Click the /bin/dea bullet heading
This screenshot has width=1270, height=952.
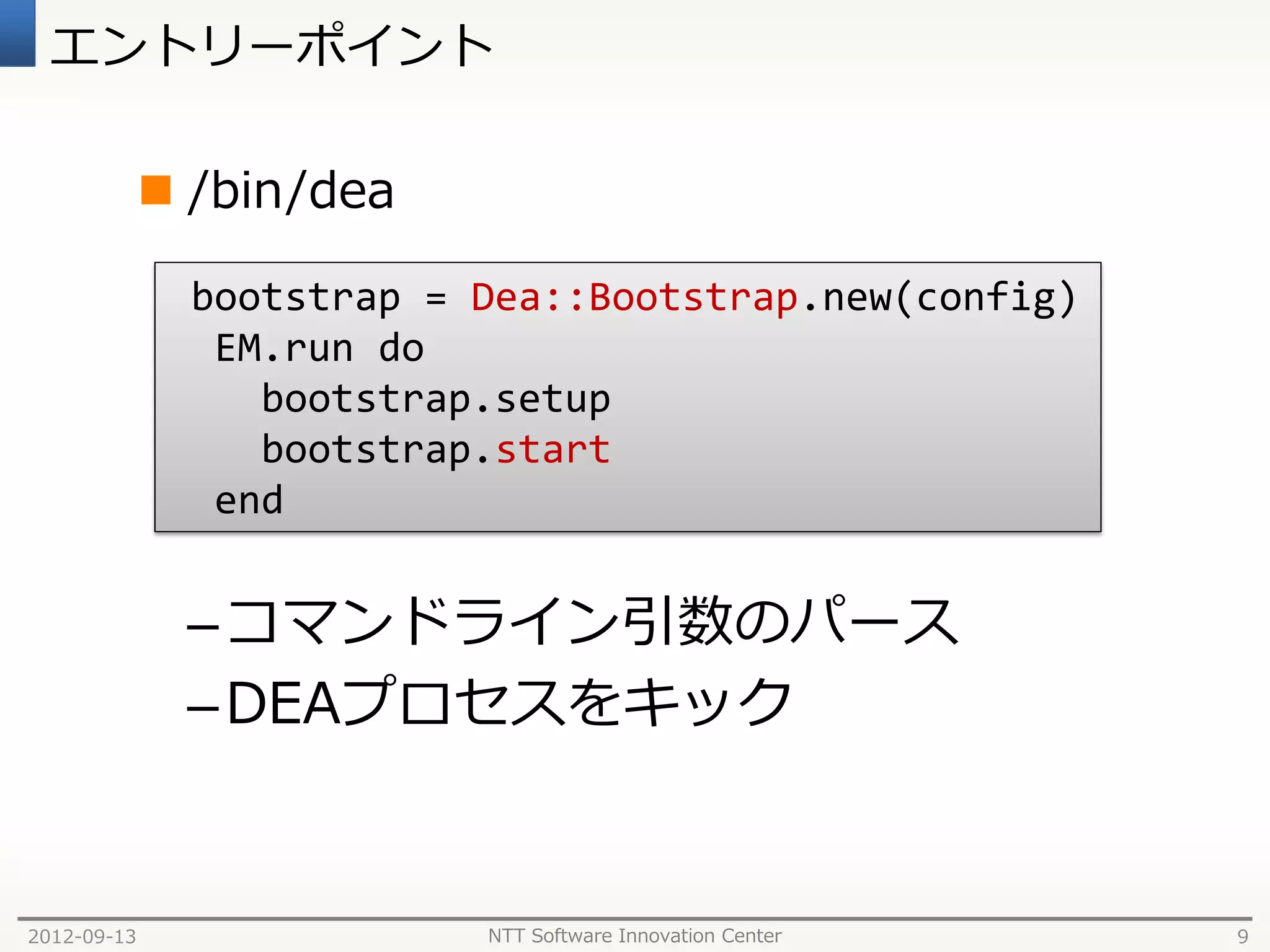[x=291, y=191]
